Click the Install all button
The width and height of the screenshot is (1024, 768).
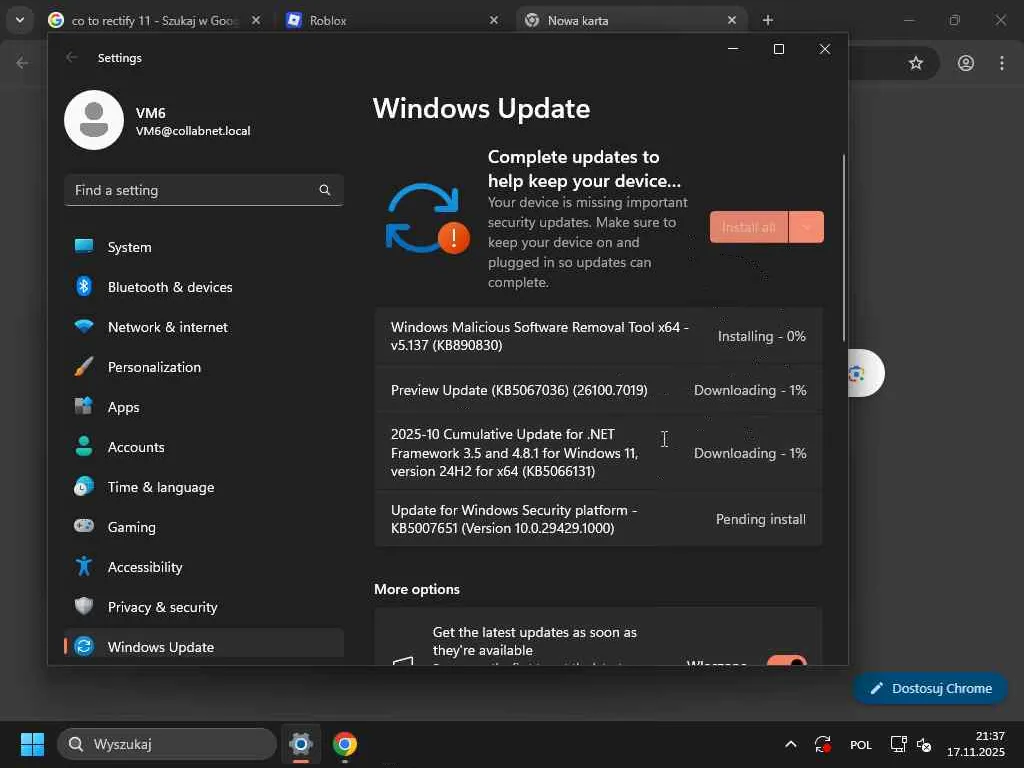click(749, 227)
